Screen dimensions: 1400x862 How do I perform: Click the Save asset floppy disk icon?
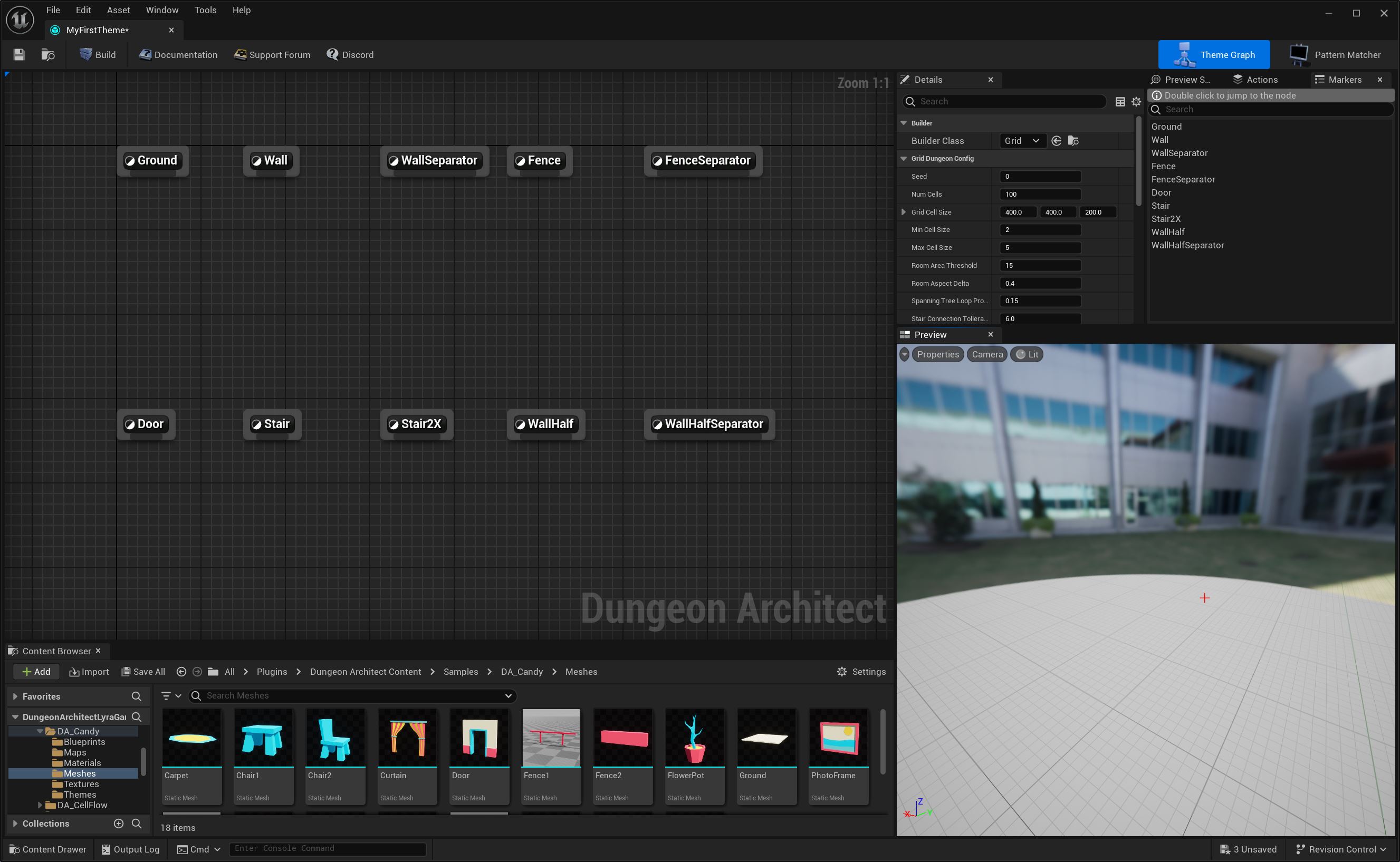pyautogui.click(x=20, y=55)
